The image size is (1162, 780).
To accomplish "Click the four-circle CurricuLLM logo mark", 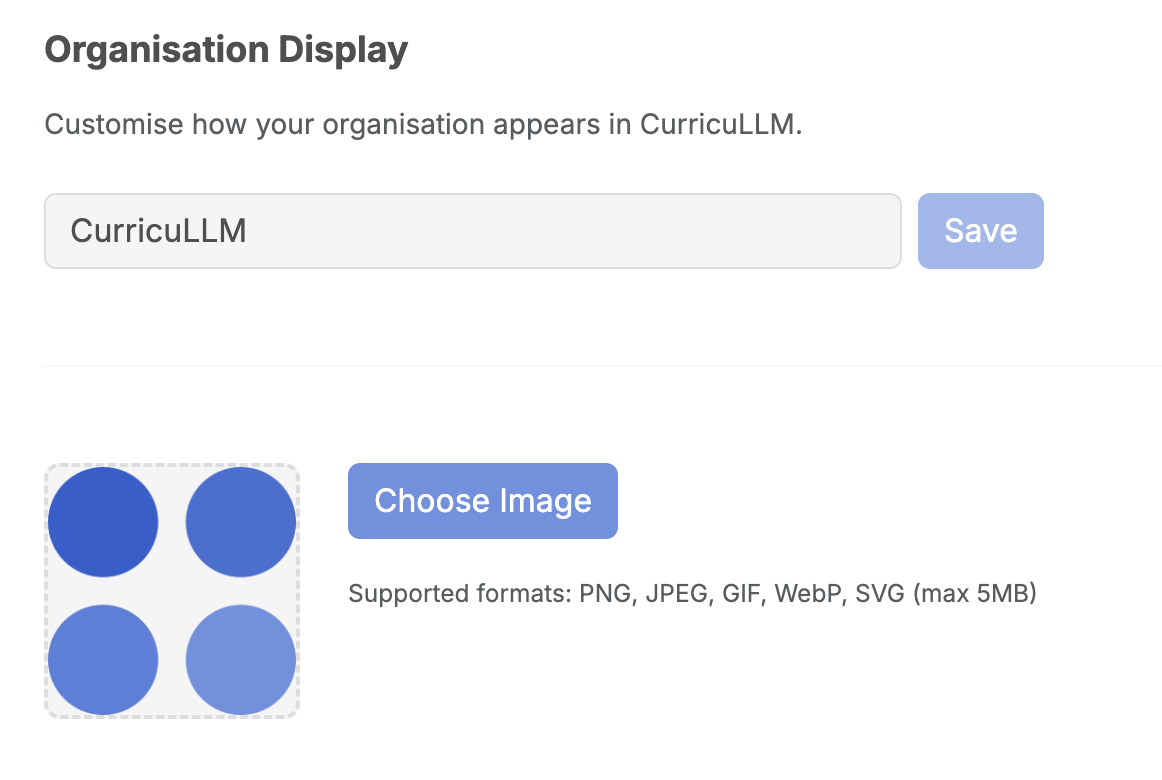I will (171, 590).
